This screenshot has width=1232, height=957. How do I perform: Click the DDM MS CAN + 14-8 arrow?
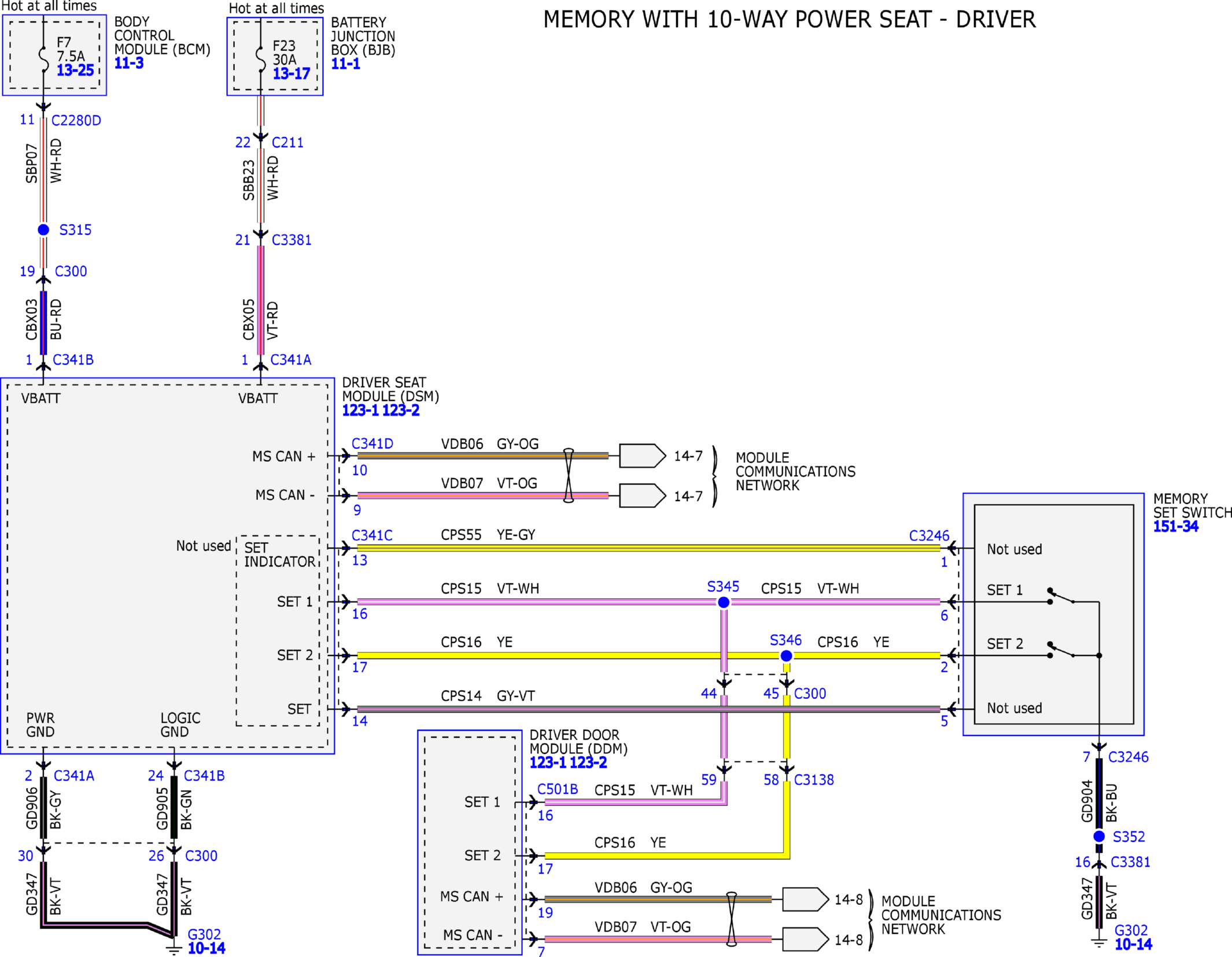(805, 899)
